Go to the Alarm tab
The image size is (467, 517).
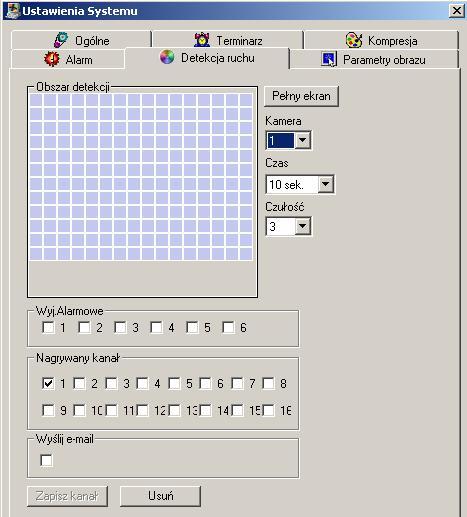pos(68,59)
